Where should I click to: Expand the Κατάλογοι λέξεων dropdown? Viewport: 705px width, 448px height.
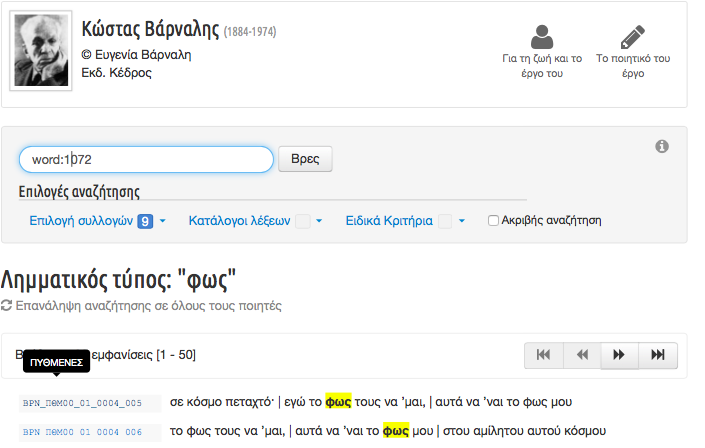click(255, 221)
